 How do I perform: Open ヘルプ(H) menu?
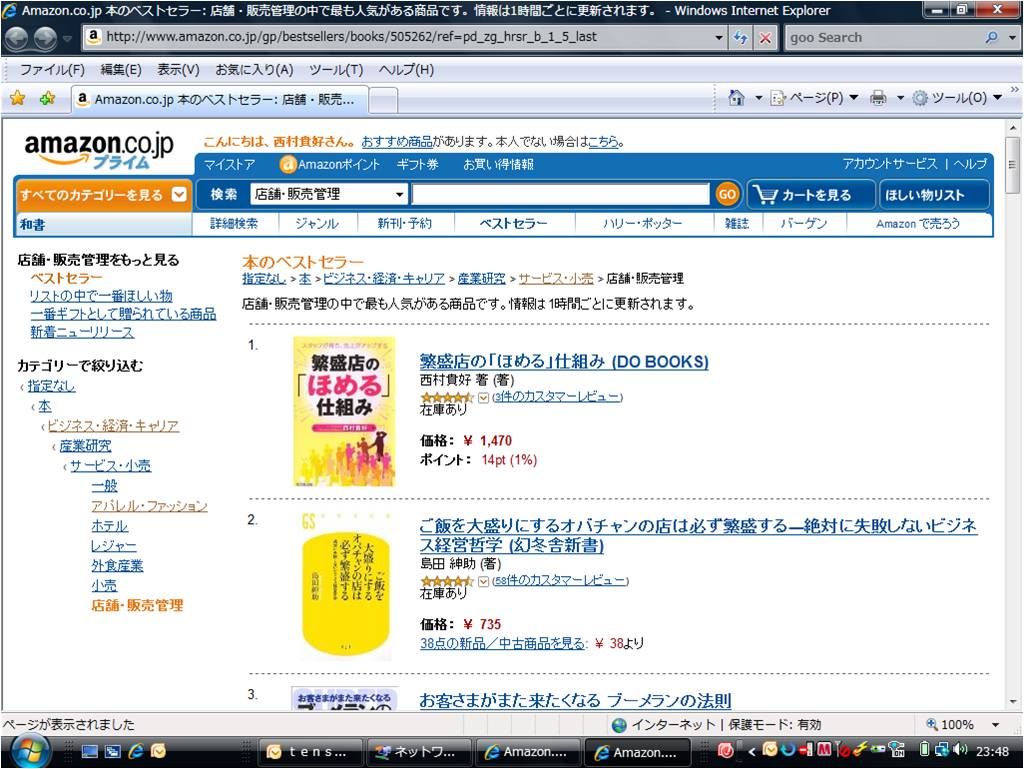click(x=406, y=69)
